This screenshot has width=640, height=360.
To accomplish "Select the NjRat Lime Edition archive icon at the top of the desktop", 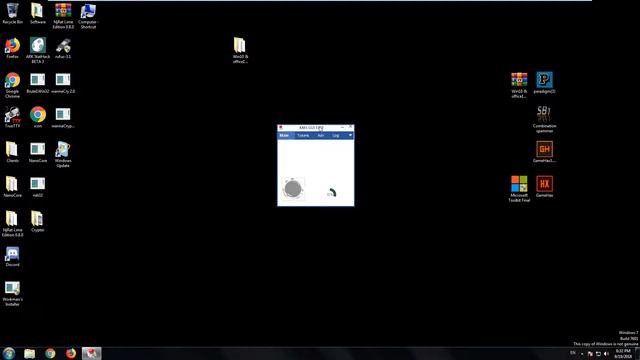I will click(63, 16).
